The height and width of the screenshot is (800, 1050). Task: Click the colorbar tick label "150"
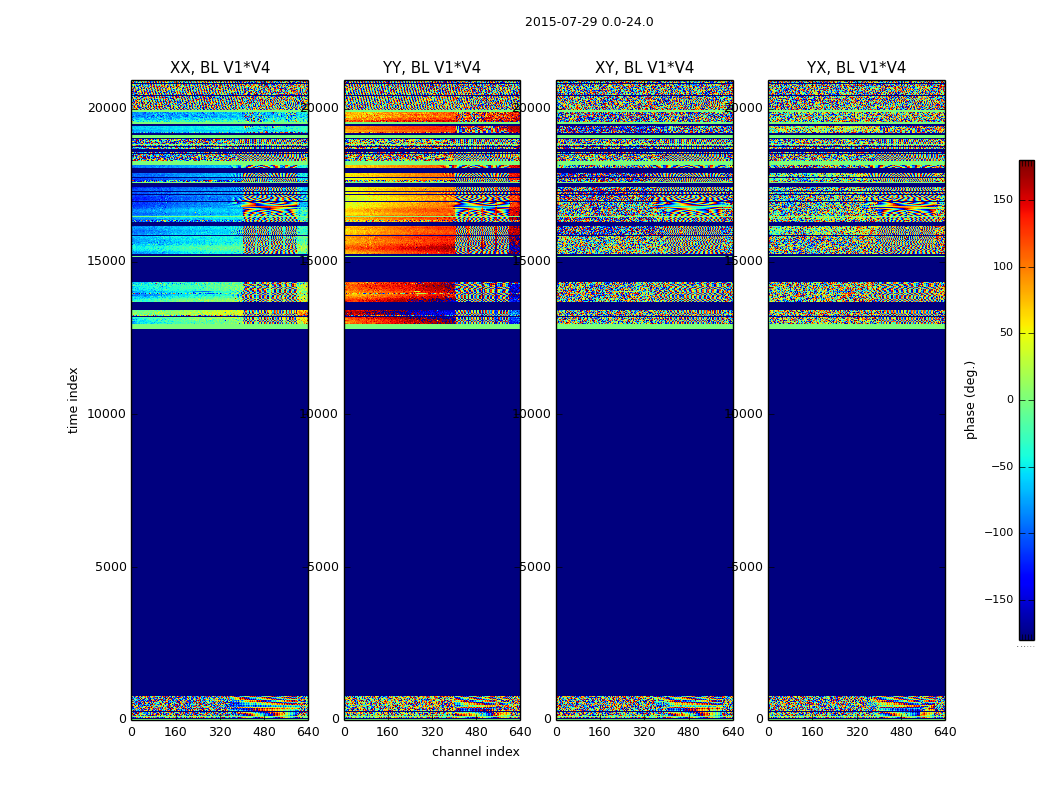click(1002, 200)
